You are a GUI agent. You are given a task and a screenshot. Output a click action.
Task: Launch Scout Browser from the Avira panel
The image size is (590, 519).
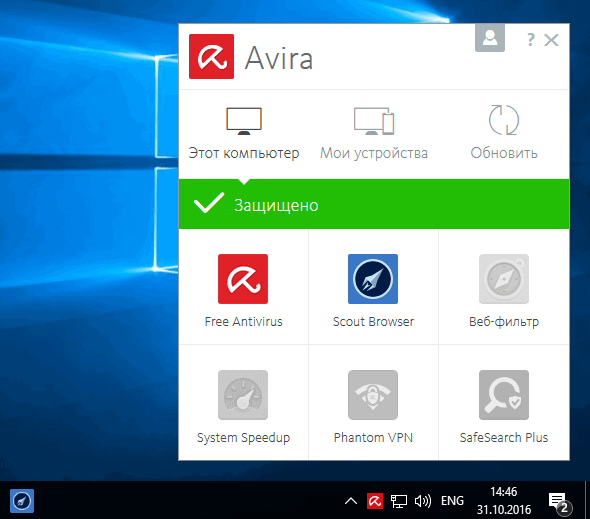[373, 287]
